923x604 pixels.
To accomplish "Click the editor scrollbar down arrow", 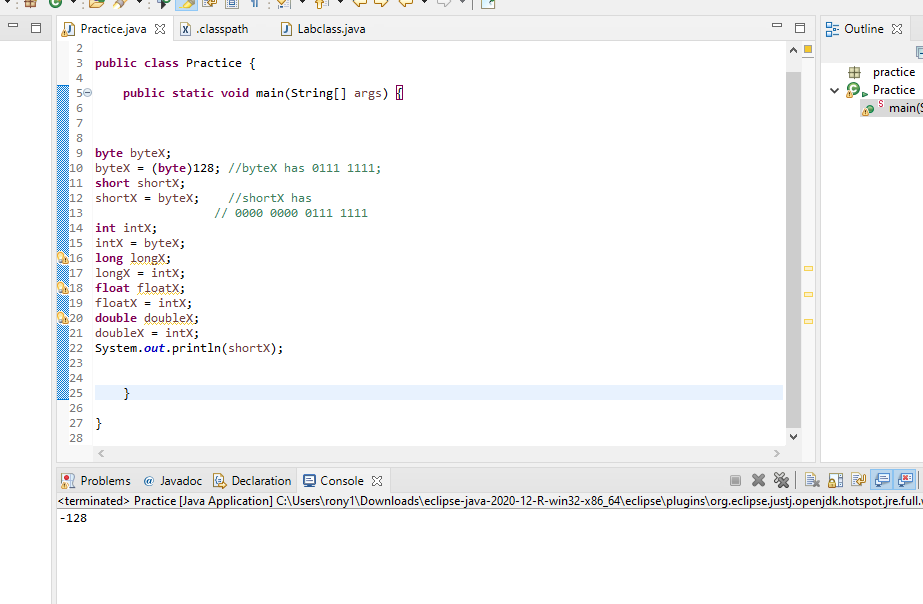I will point(792,437).
